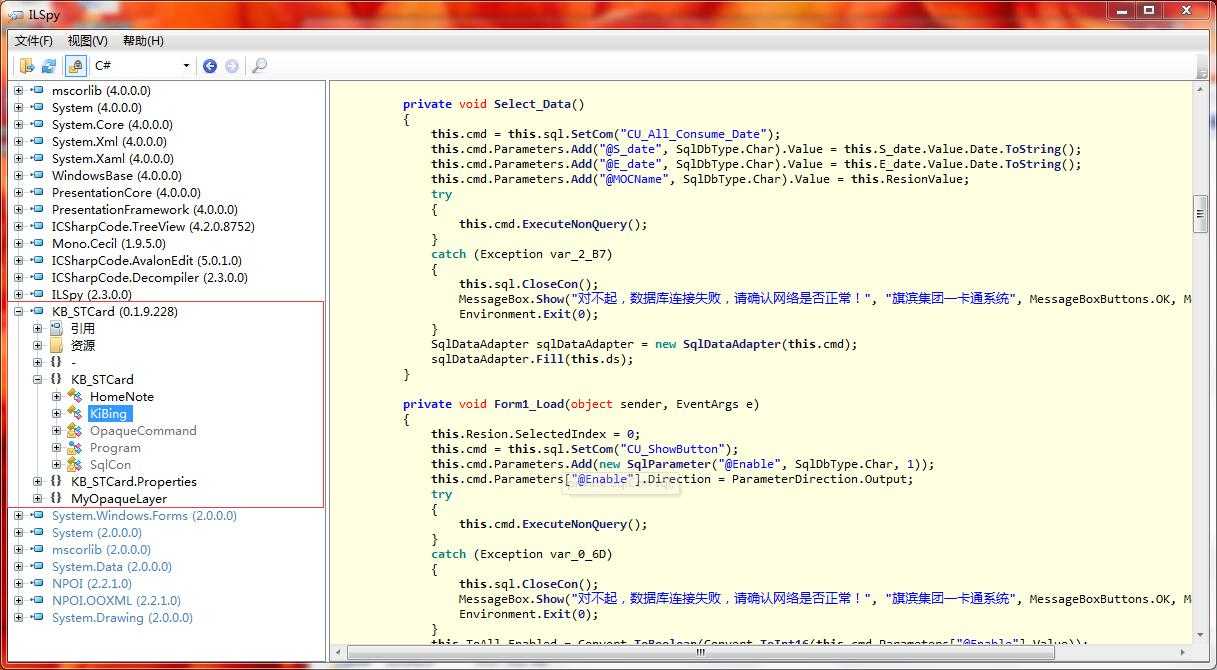Select the SqlCon class tree item

[110, 464]
